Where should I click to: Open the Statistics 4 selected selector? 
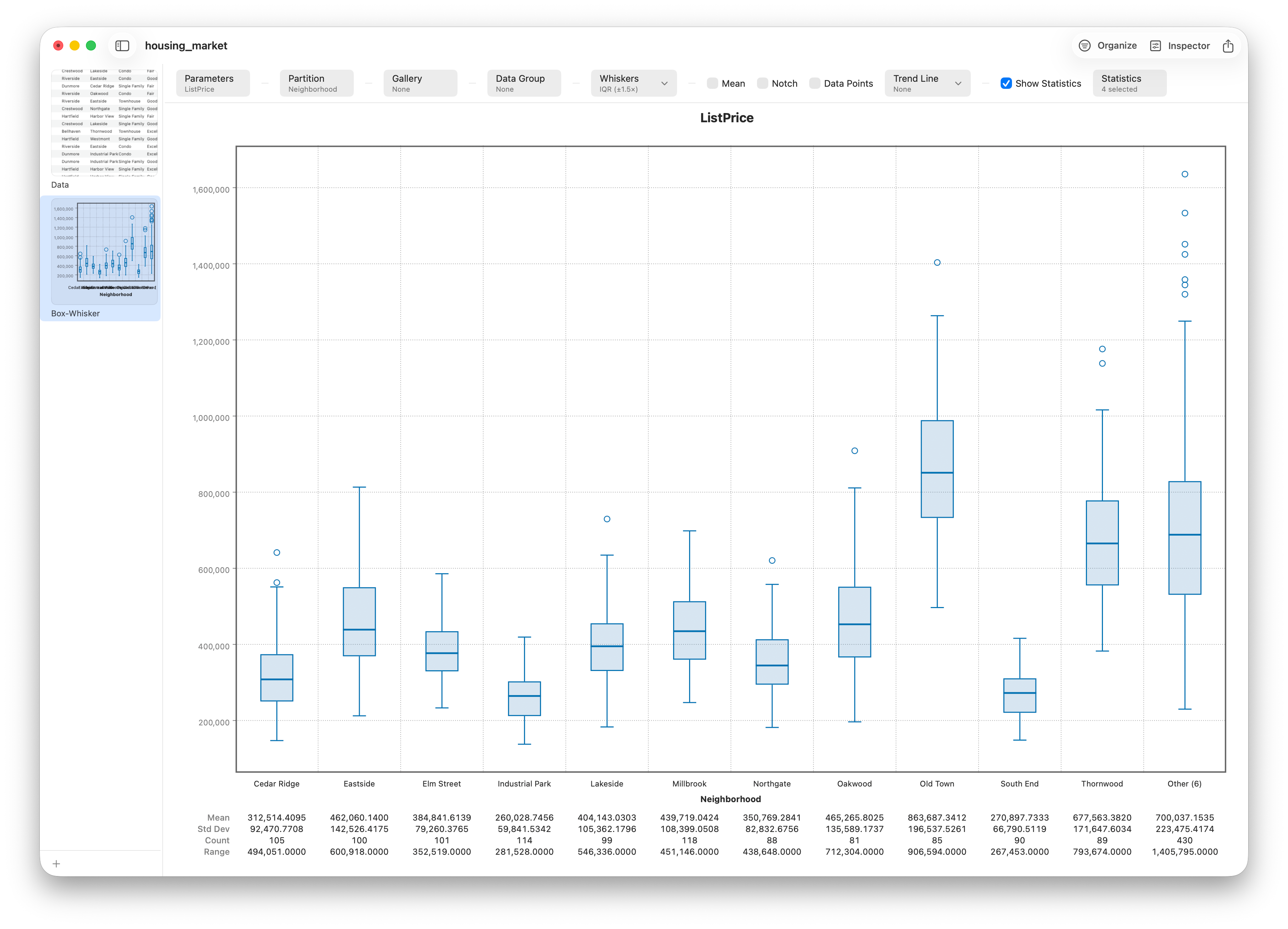[1129, 83]
